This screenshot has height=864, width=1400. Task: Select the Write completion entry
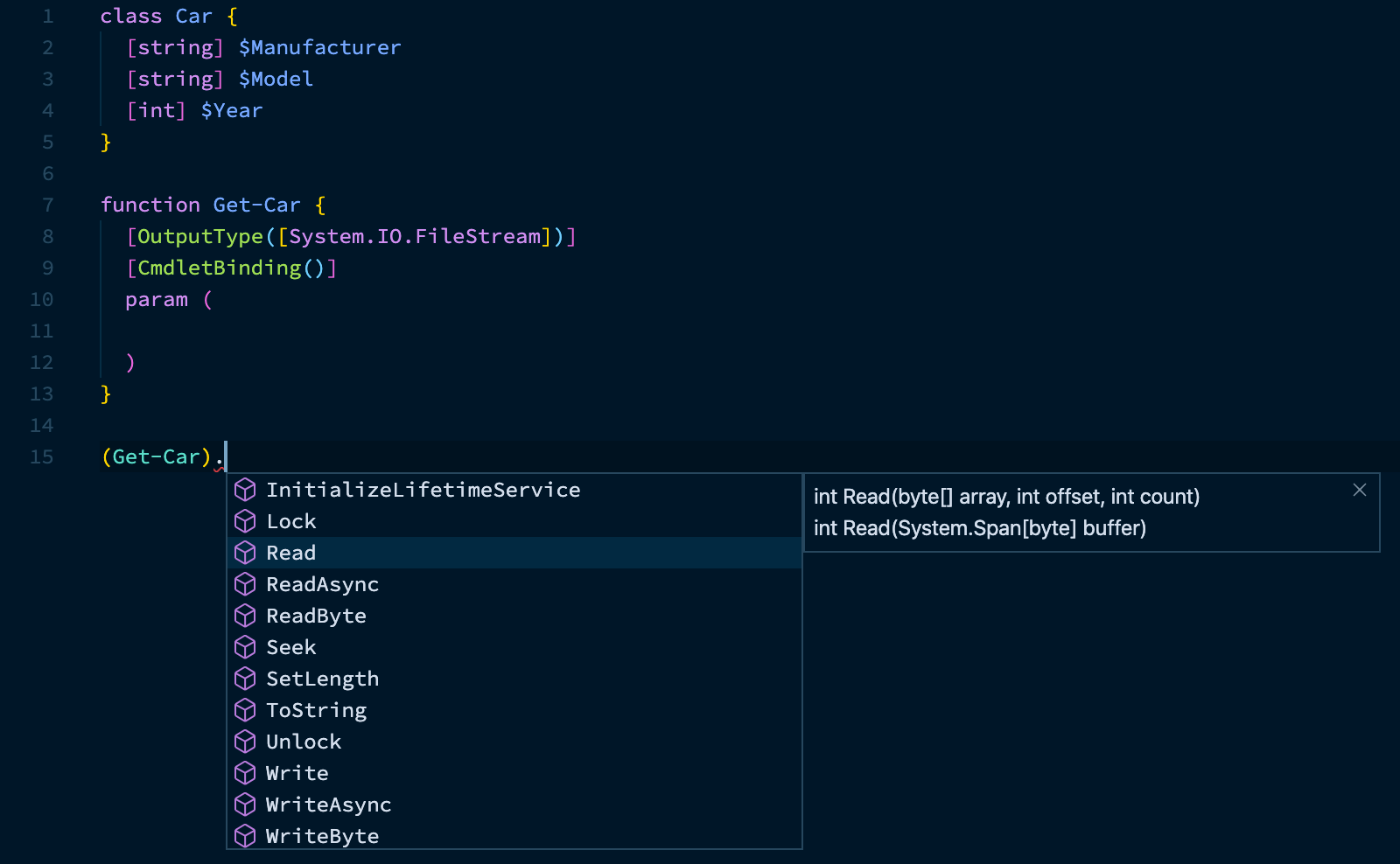coord(297,773)
